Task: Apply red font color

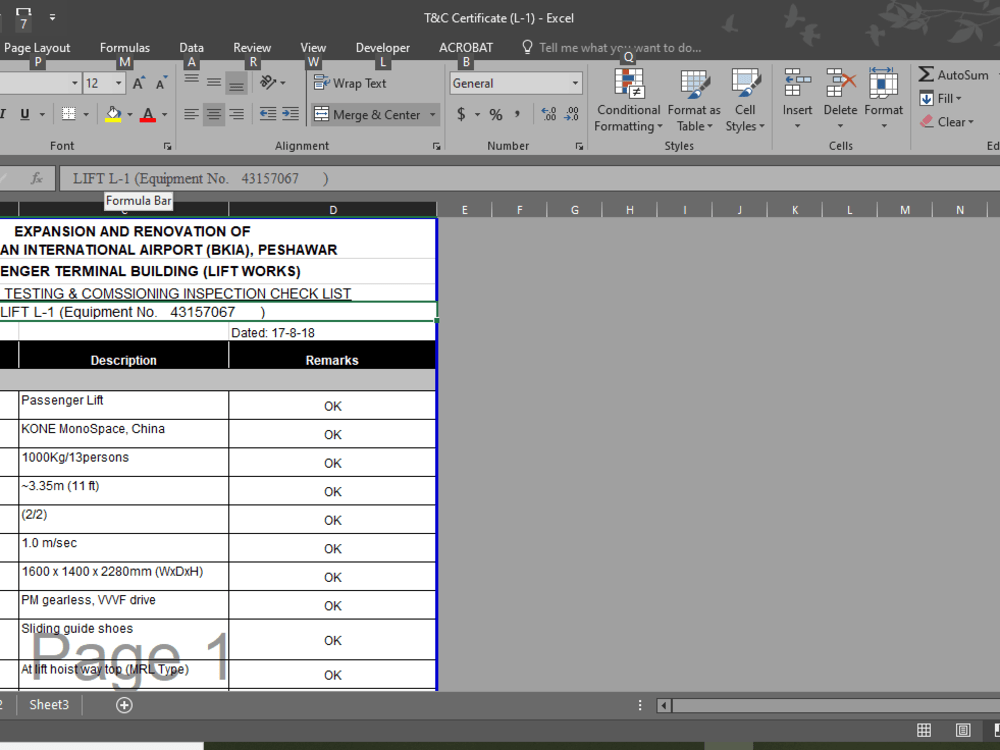Action: pos(148,115)
